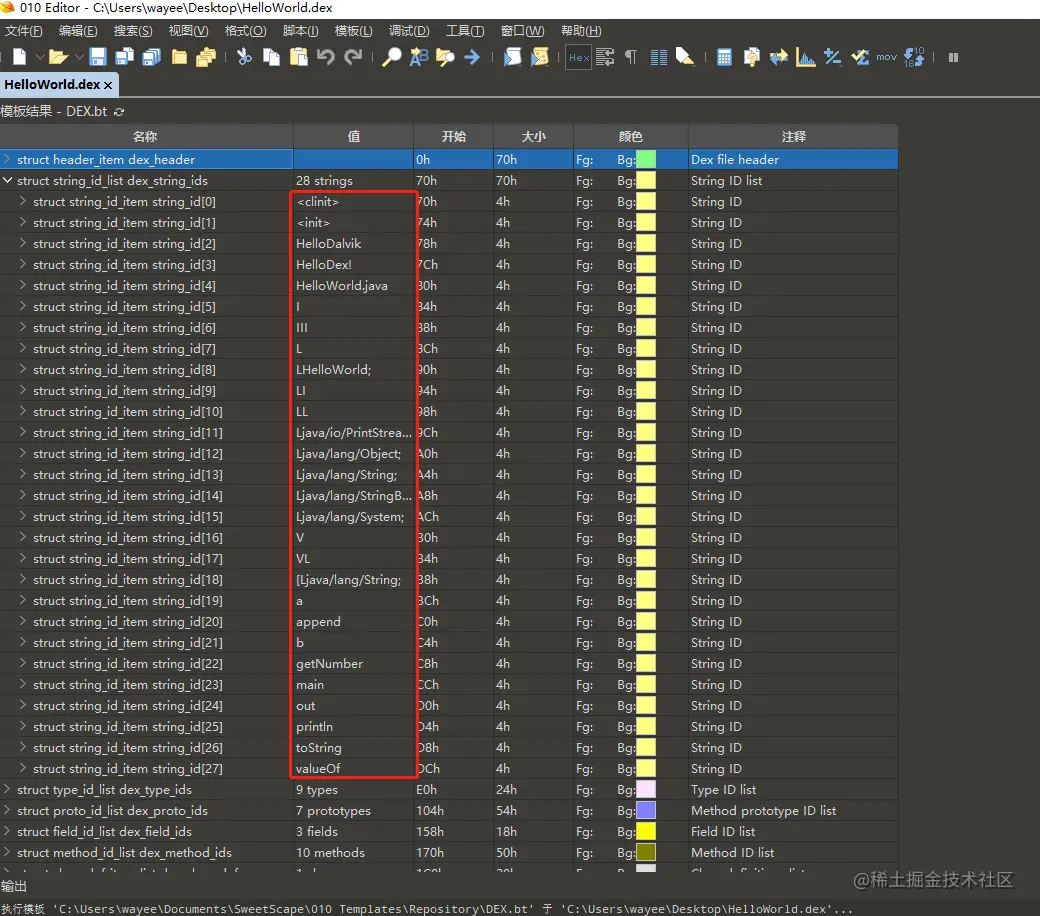
Task: Click the 值 column header
Action: (x=354, y=136)
